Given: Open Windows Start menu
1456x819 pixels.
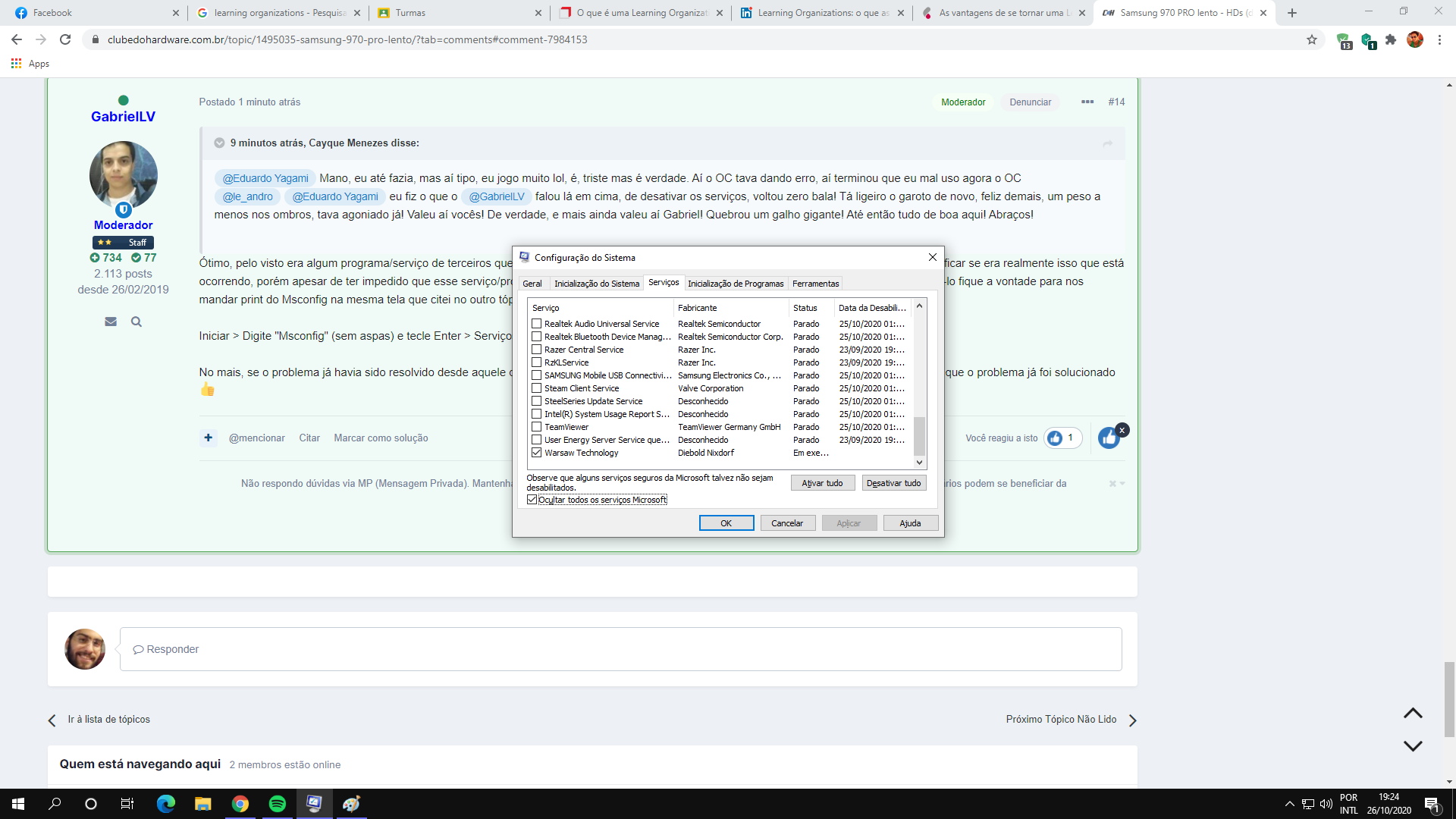Looking at the screenshot, I should pos(18,804).
